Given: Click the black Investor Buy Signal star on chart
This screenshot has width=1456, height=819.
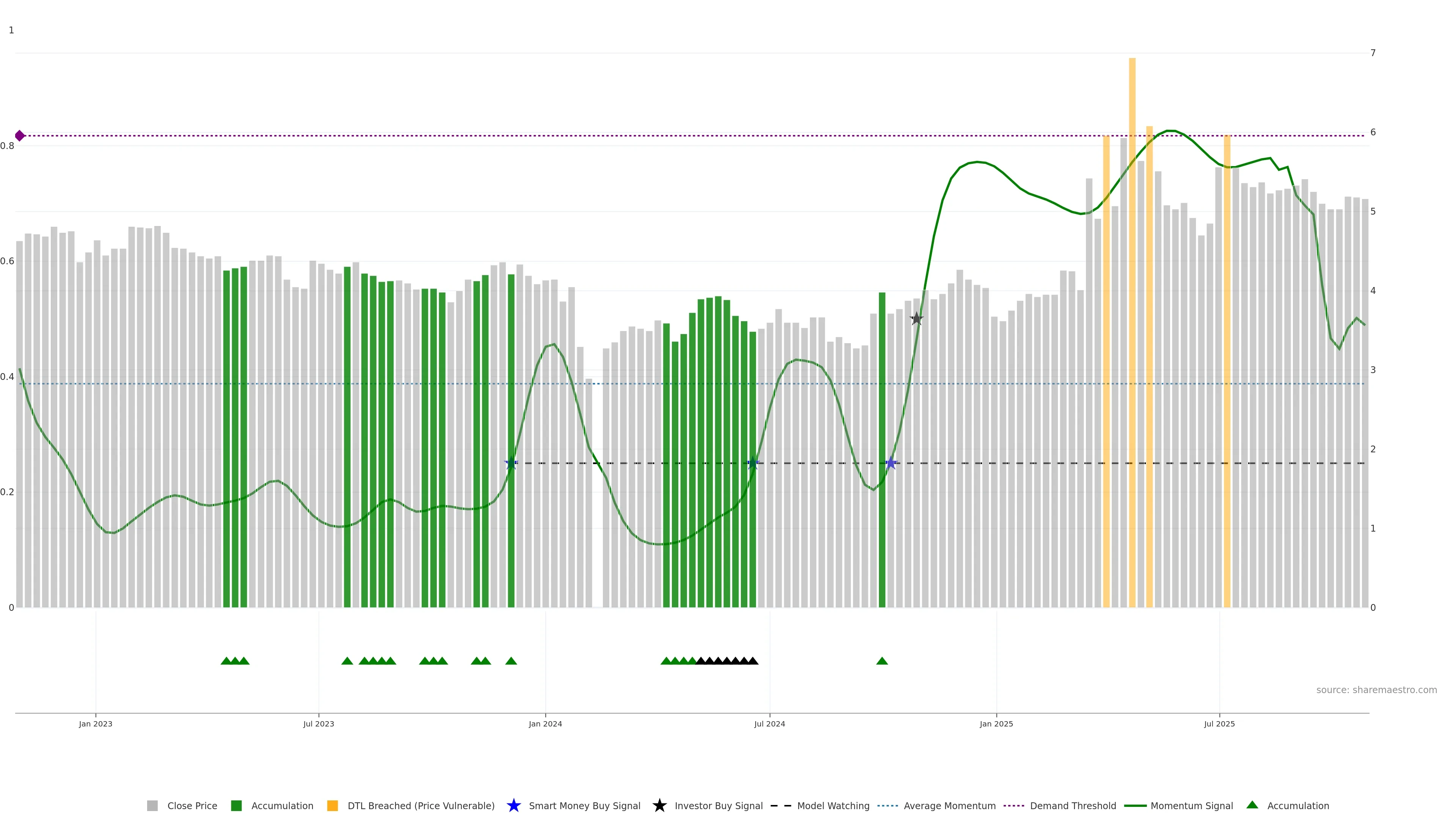Looking at the screenshot, I should pyautogui.click(x=916, y=319).
